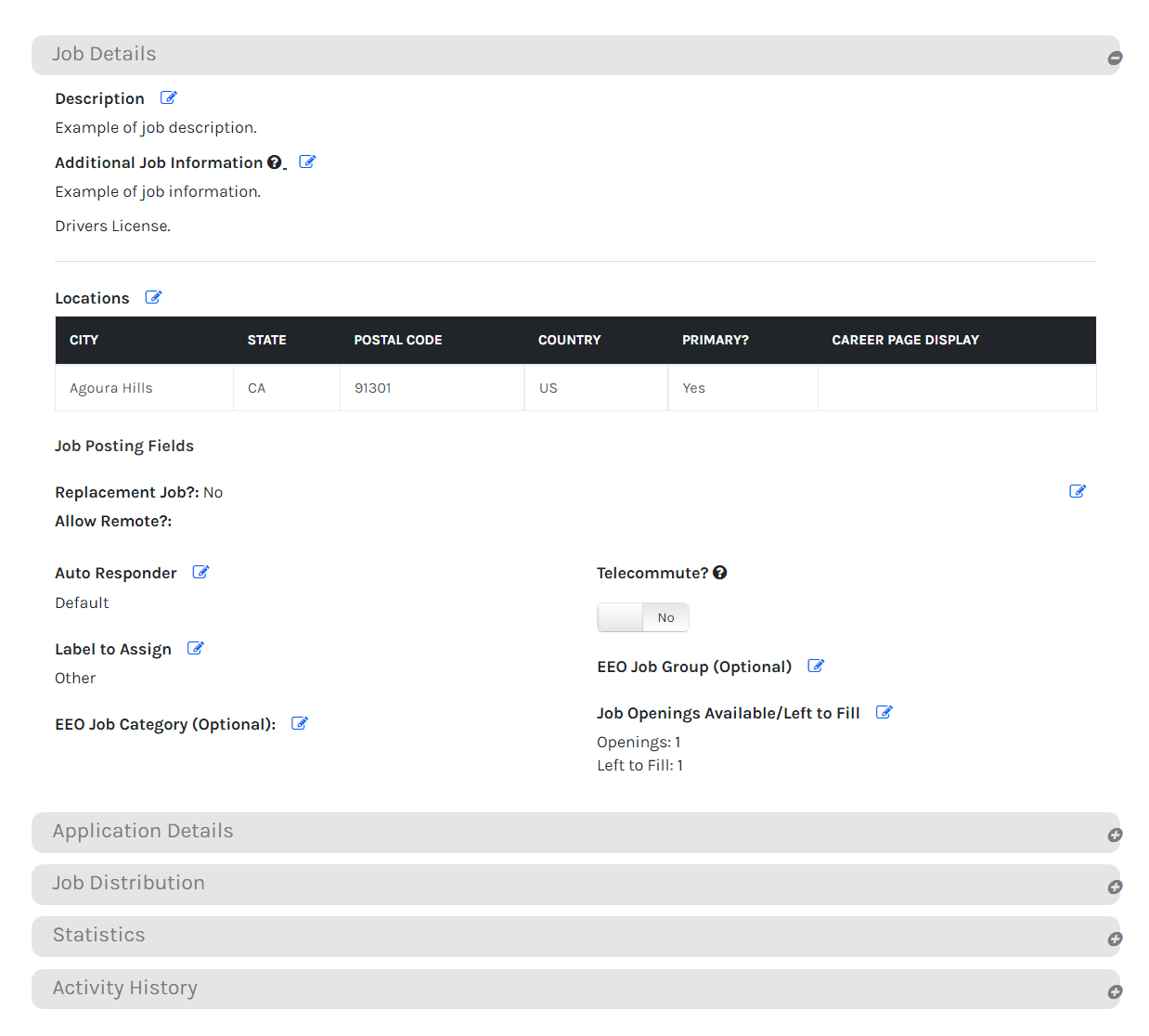Click the Agoura Hills location row

click(111, 388)
